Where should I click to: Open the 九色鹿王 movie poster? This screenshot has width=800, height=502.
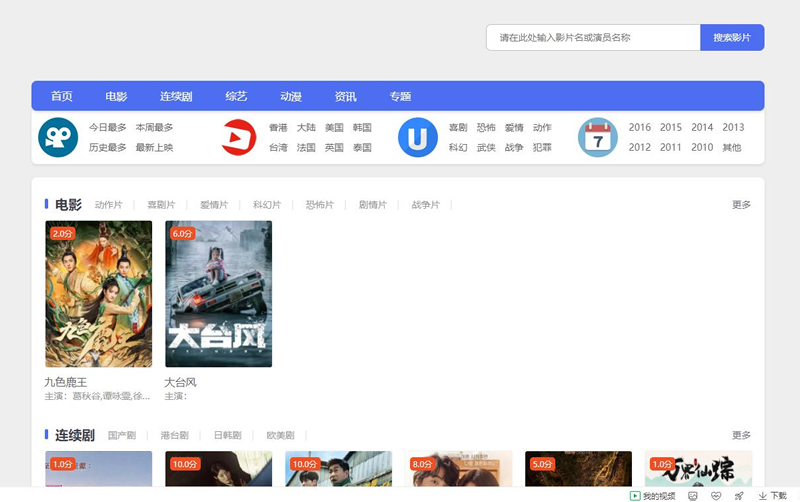99,294
